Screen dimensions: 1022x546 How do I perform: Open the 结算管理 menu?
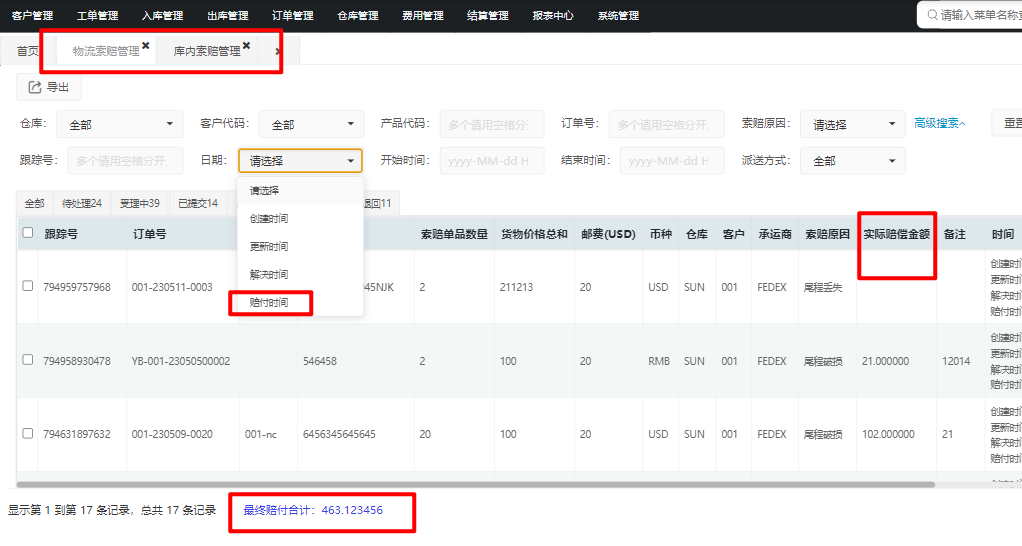click(488, 15)
